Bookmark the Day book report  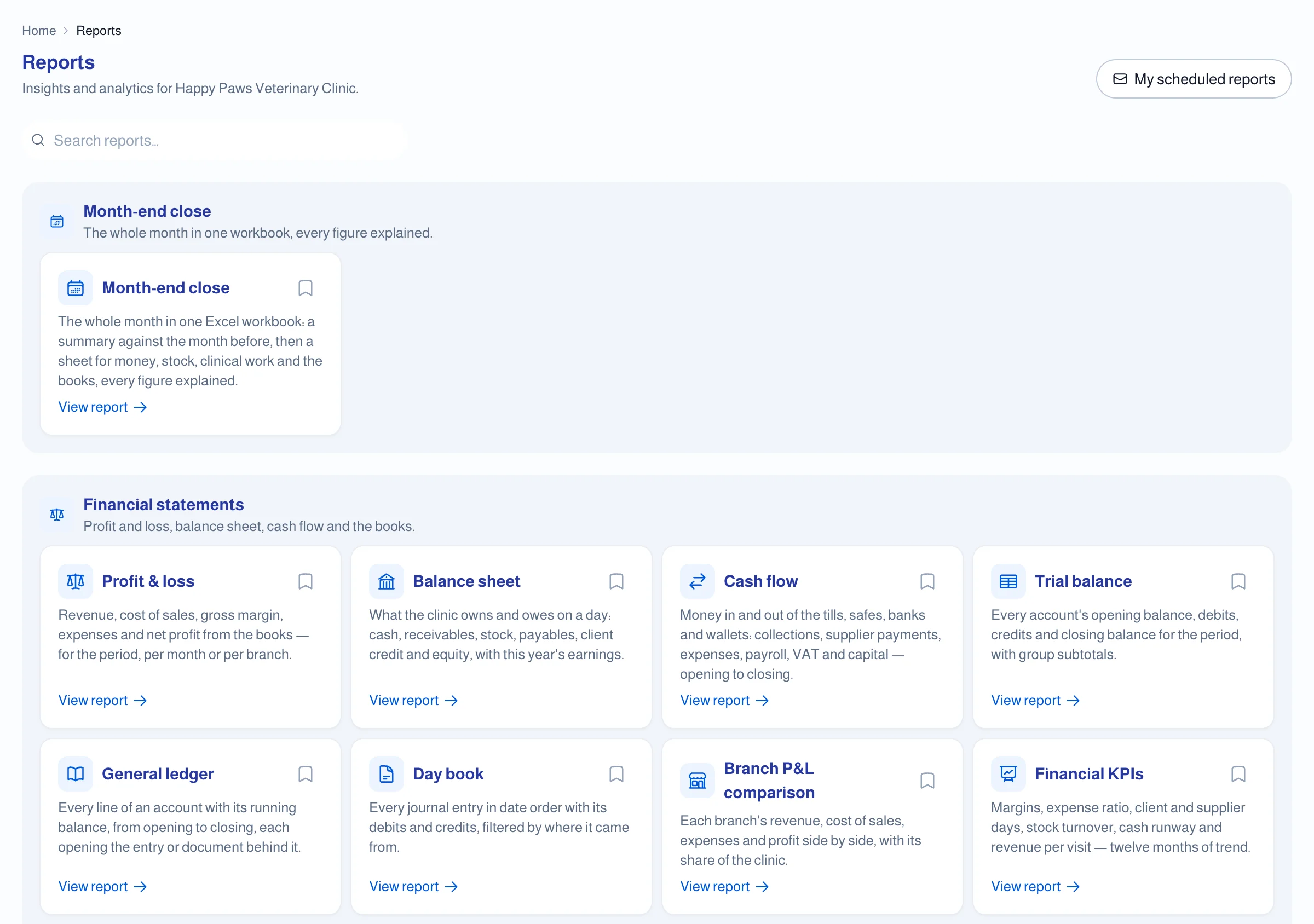(x=616, y=774)
